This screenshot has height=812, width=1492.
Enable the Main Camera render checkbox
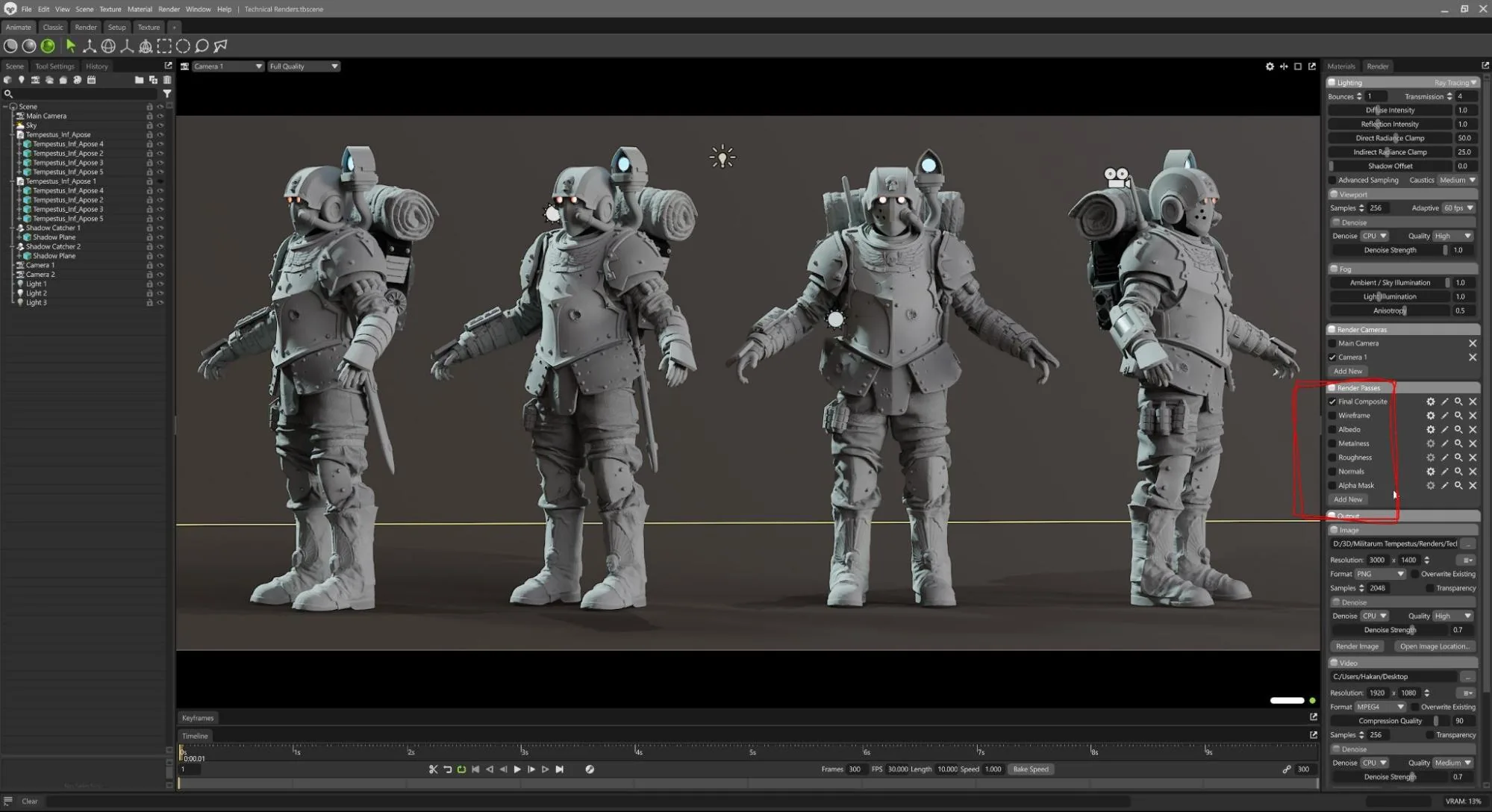click(x=1332, y=343)
